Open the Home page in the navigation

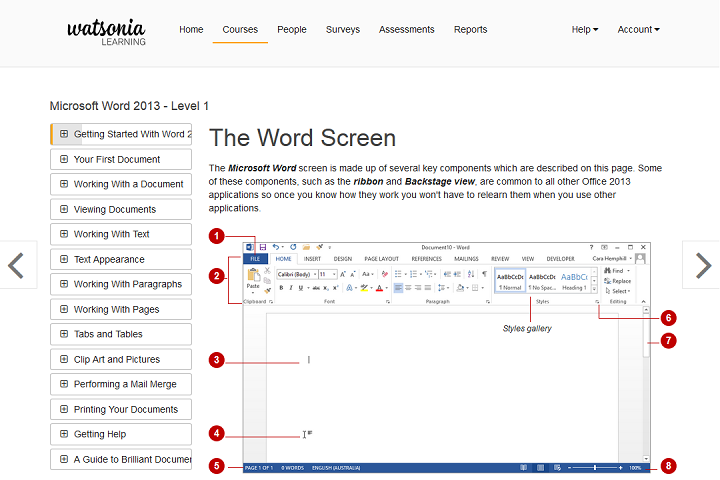191,29
